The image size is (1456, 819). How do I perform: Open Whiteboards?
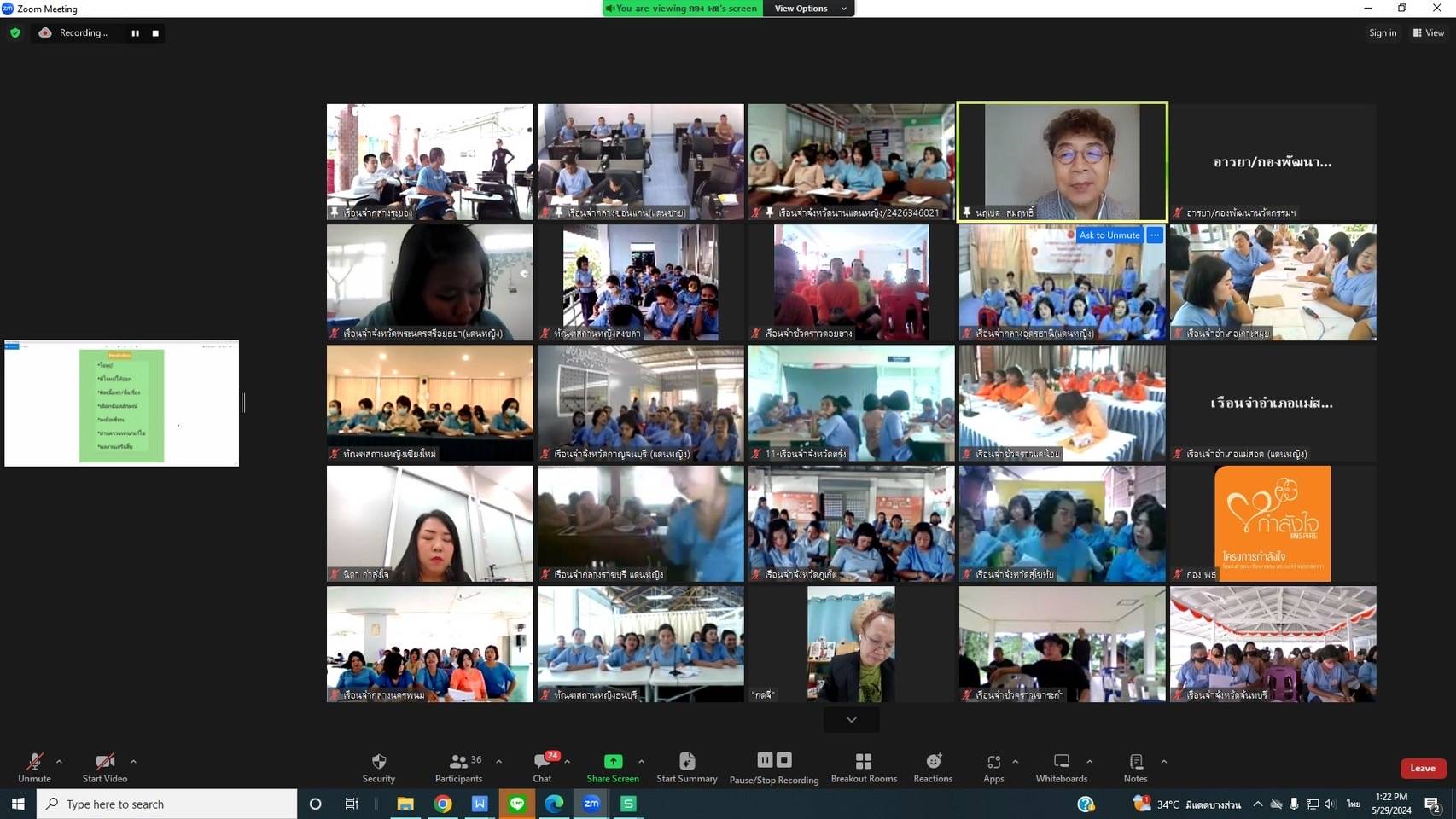click(1061, 762)
